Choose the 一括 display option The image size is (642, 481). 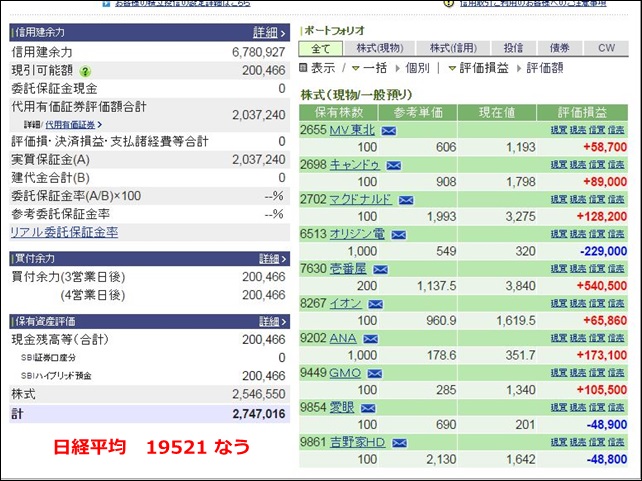(375, 68)
